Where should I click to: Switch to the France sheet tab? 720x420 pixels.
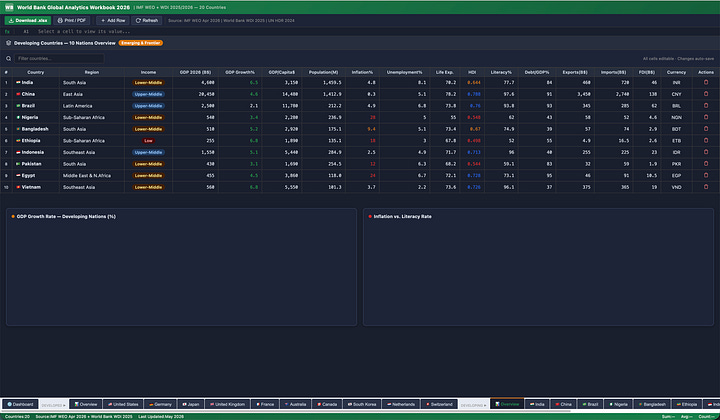pos(265,404)
